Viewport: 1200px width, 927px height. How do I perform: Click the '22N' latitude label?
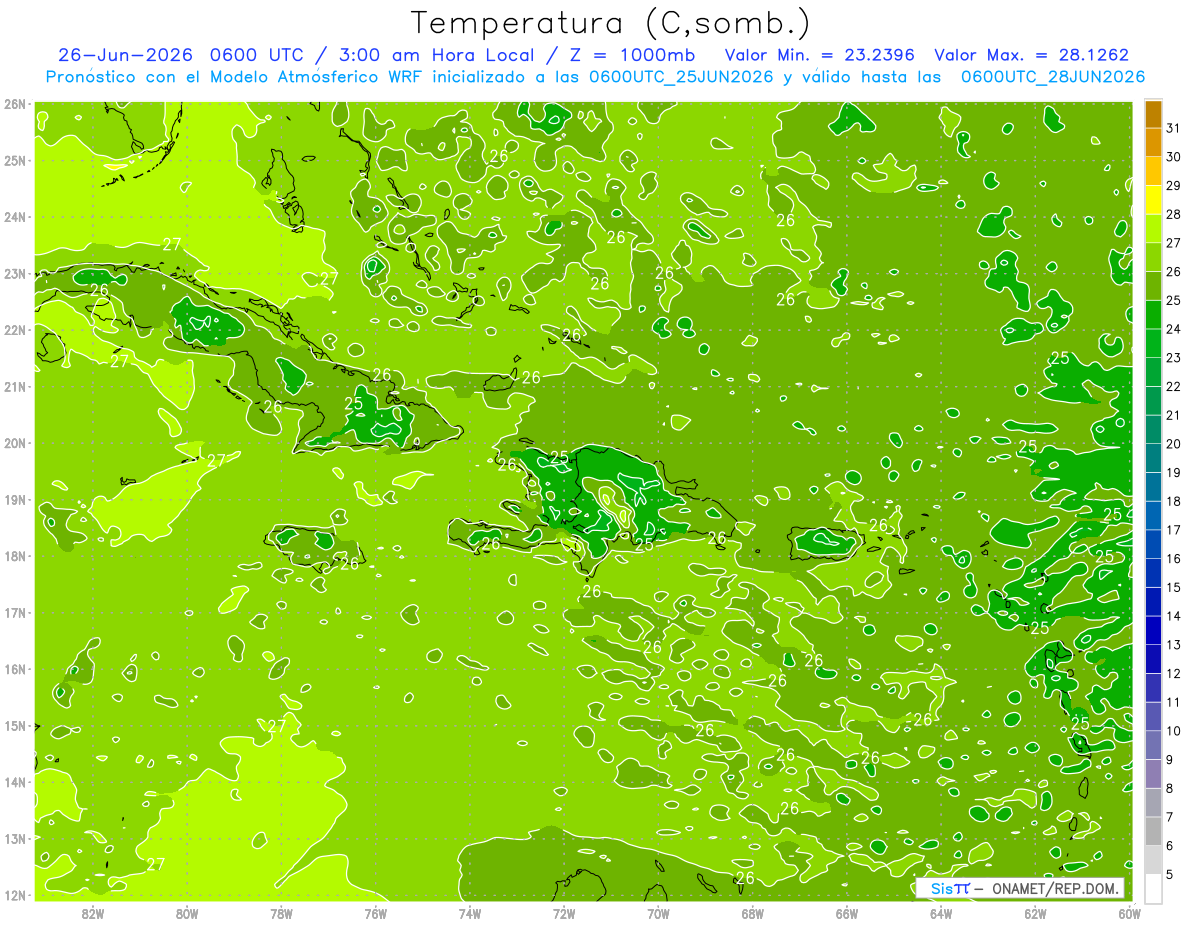[14, 330]
